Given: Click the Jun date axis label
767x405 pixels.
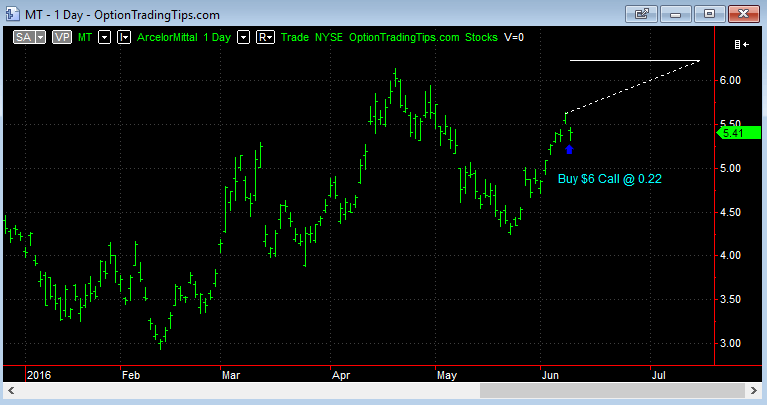Looking at the screenshot, I should click(x=550, y=375).
